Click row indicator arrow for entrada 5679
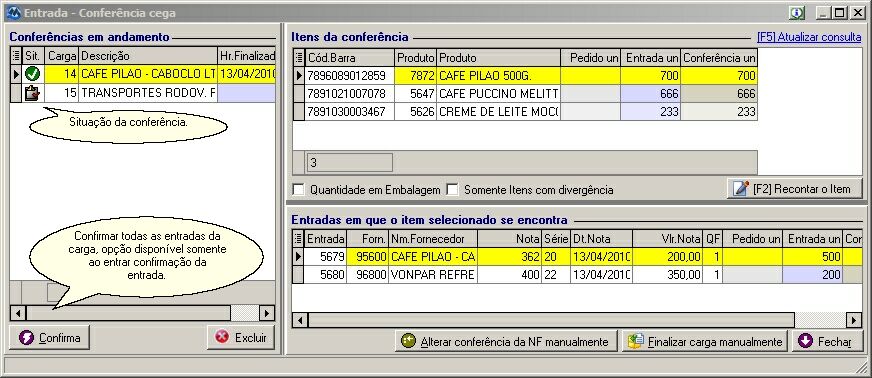Image resolution: width=872 pixels, height=378 pixels. coord(298,257)
